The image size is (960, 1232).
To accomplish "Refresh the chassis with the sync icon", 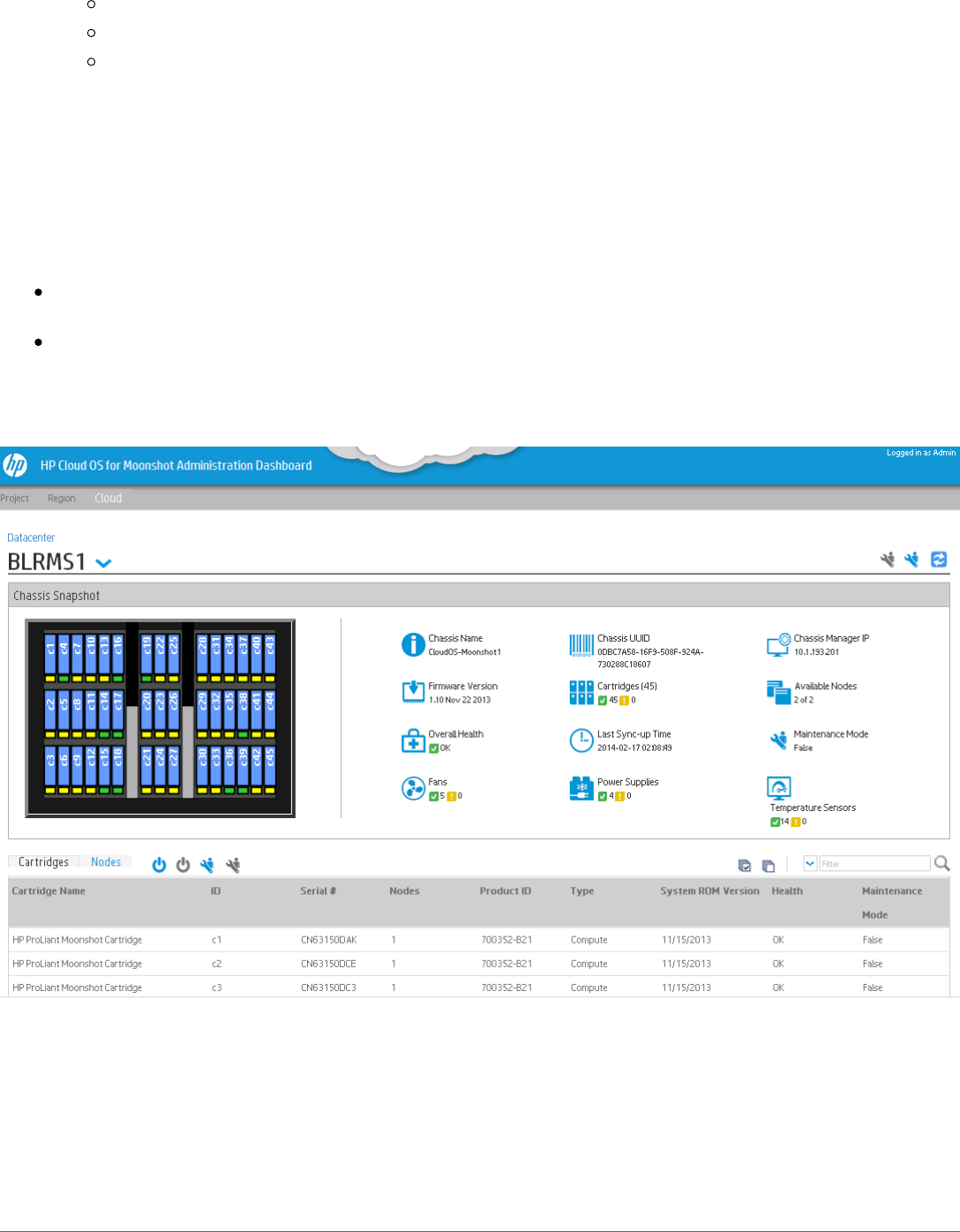I will pos(939,560).
